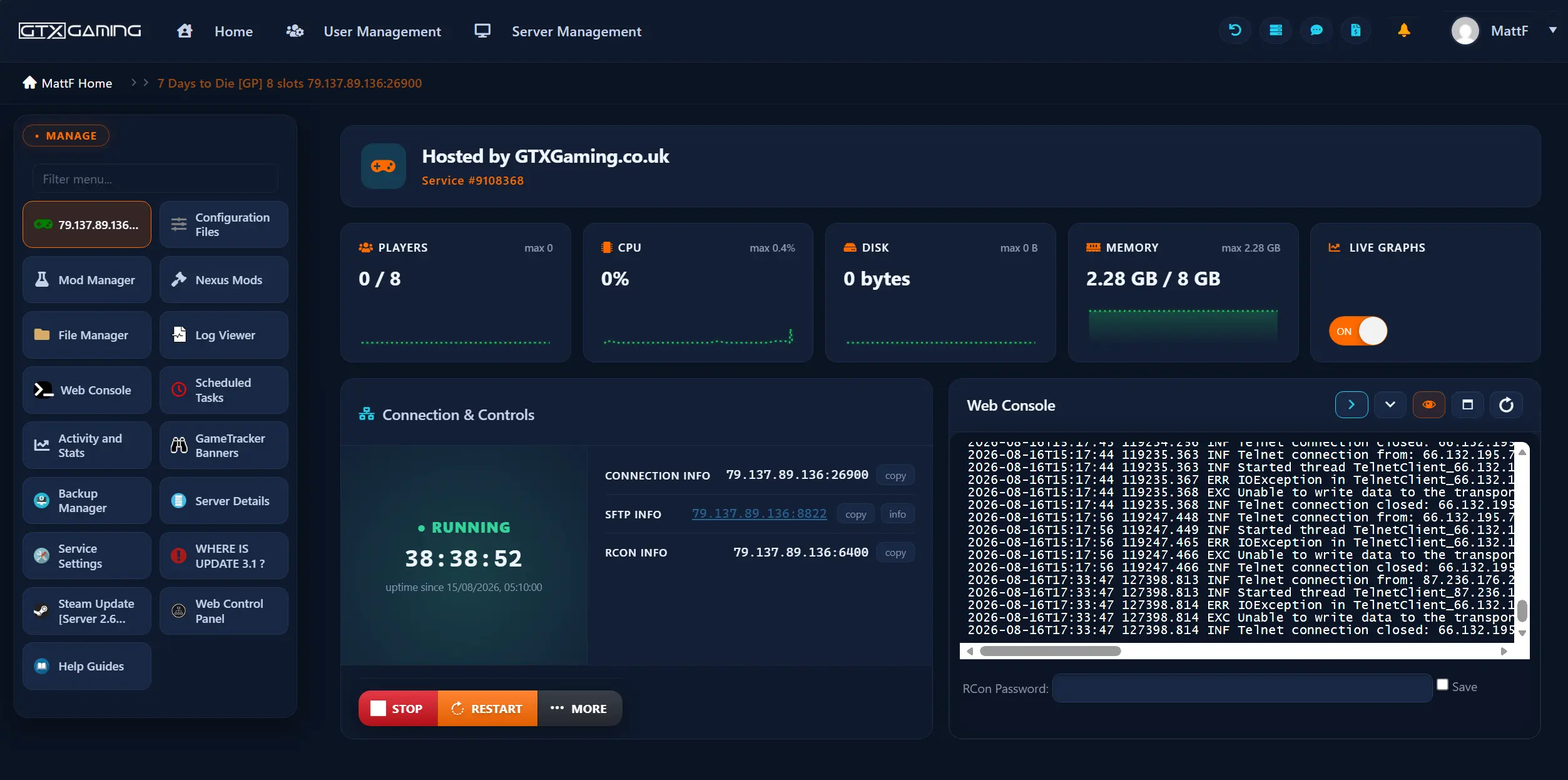Open Scheduled Tasks from sidebar

click(x=224, y=390)
